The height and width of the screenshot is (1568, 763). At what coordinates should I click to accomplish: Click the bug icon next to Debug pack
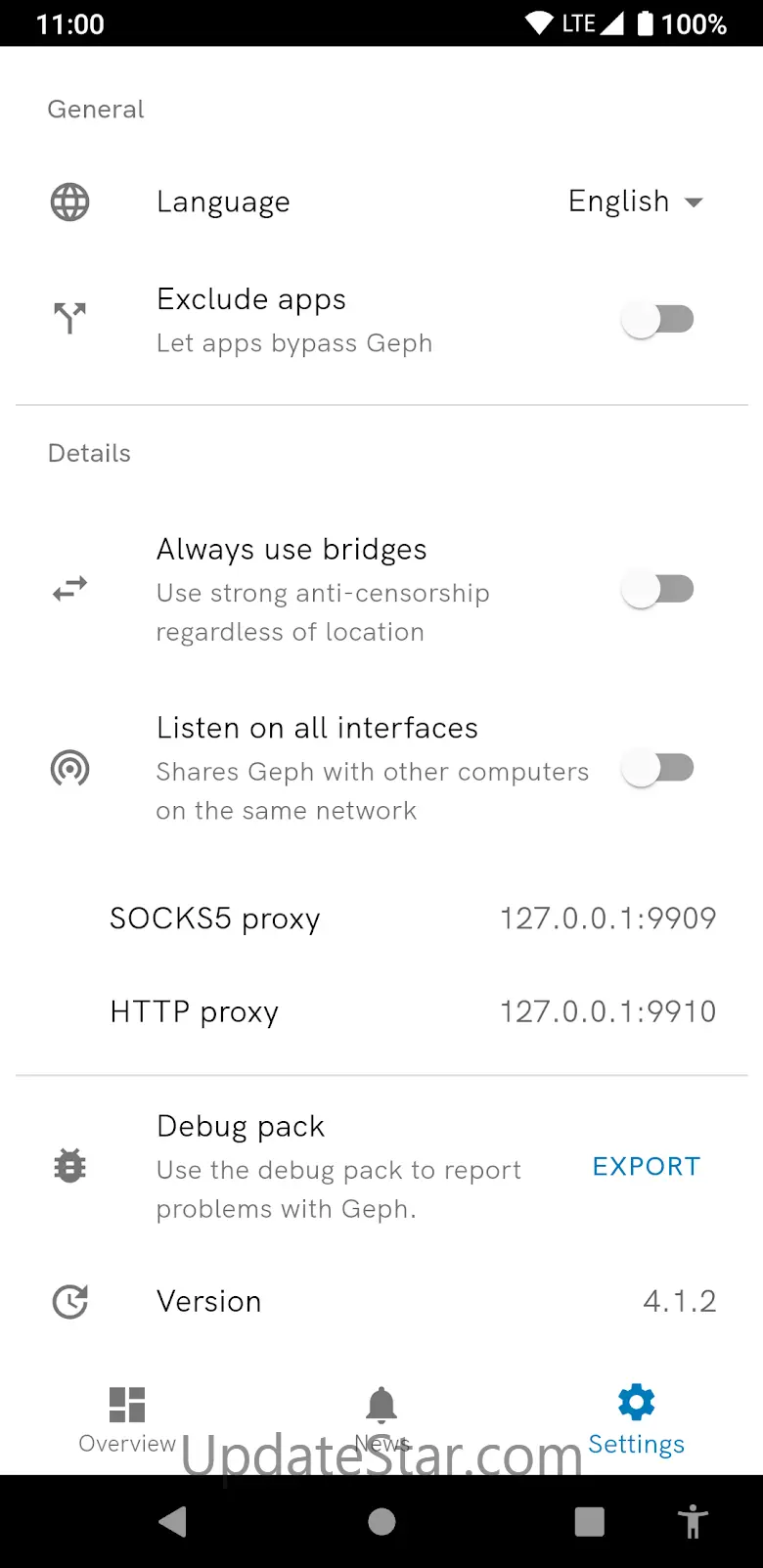[x=70, y=1166]
